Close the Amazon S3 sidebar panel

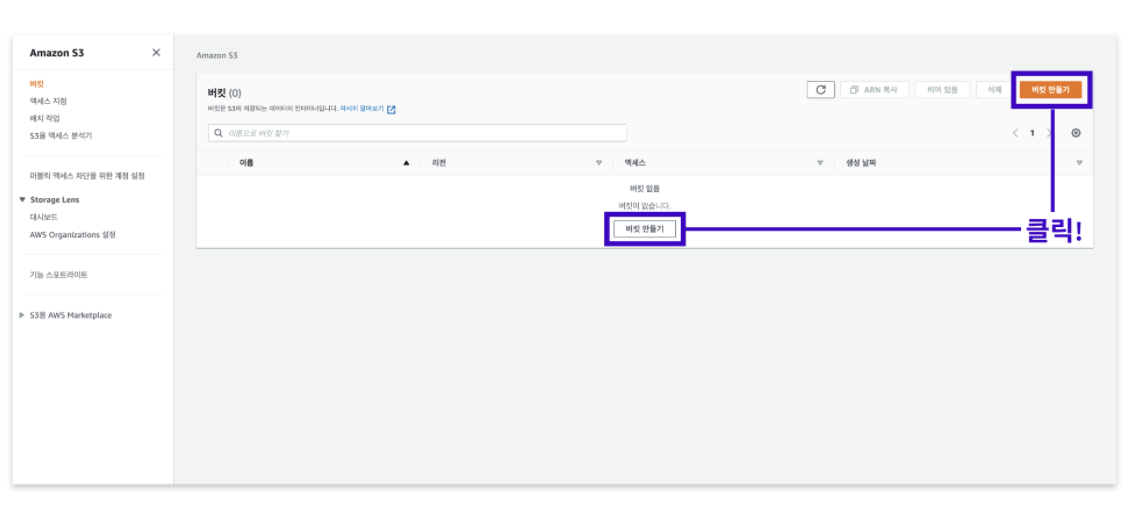(156, 53)
